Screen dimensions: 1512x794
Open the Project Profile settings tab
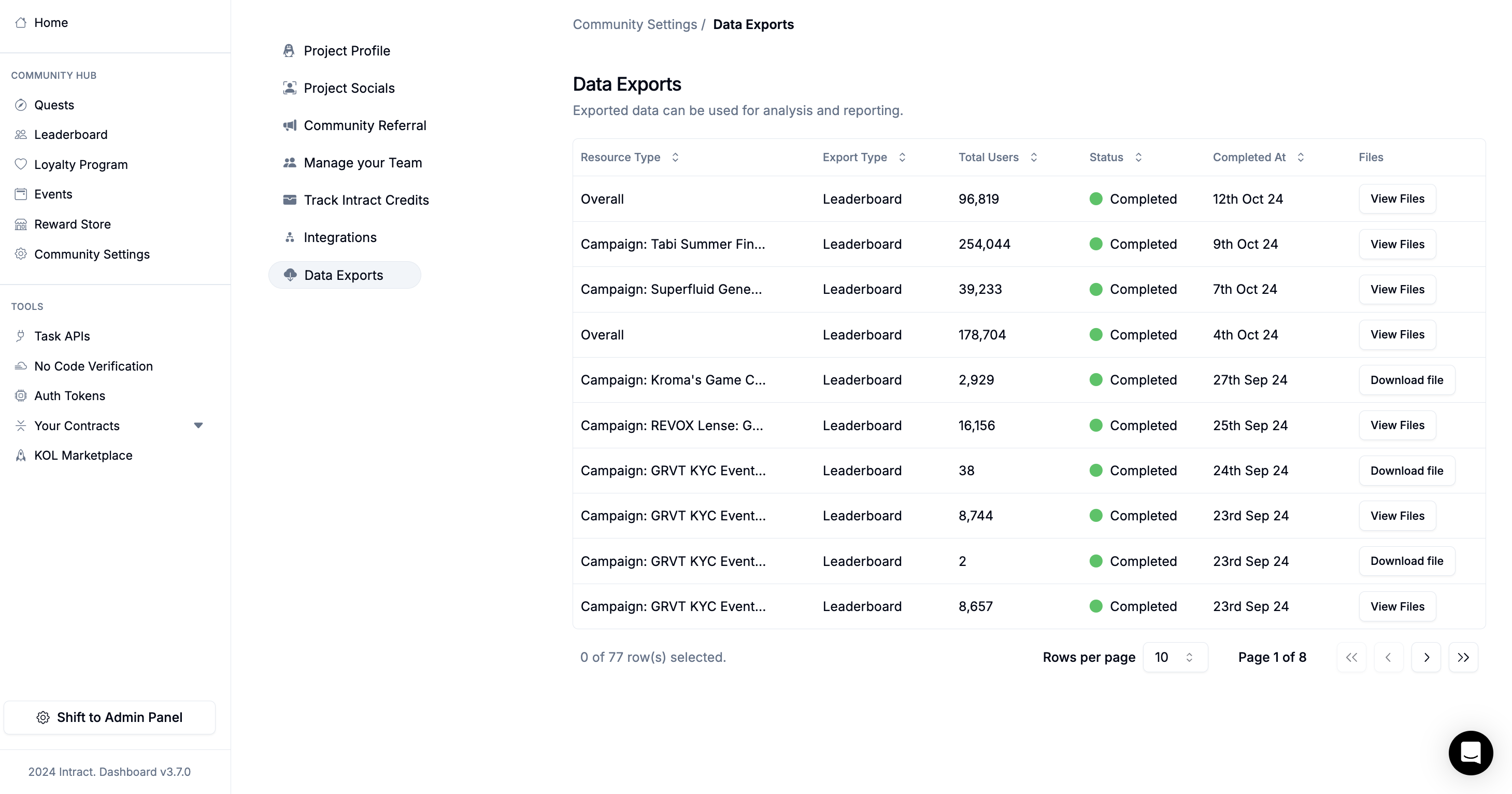346,50
